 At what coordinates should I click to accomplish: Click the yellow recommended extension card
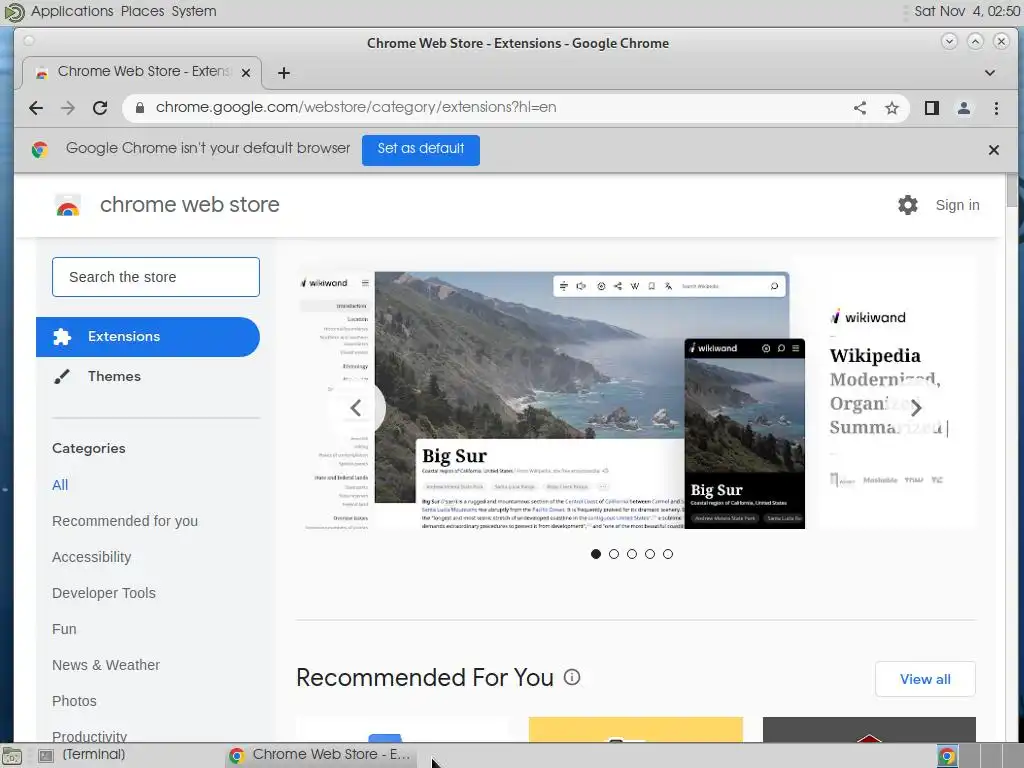pos(635,729)
